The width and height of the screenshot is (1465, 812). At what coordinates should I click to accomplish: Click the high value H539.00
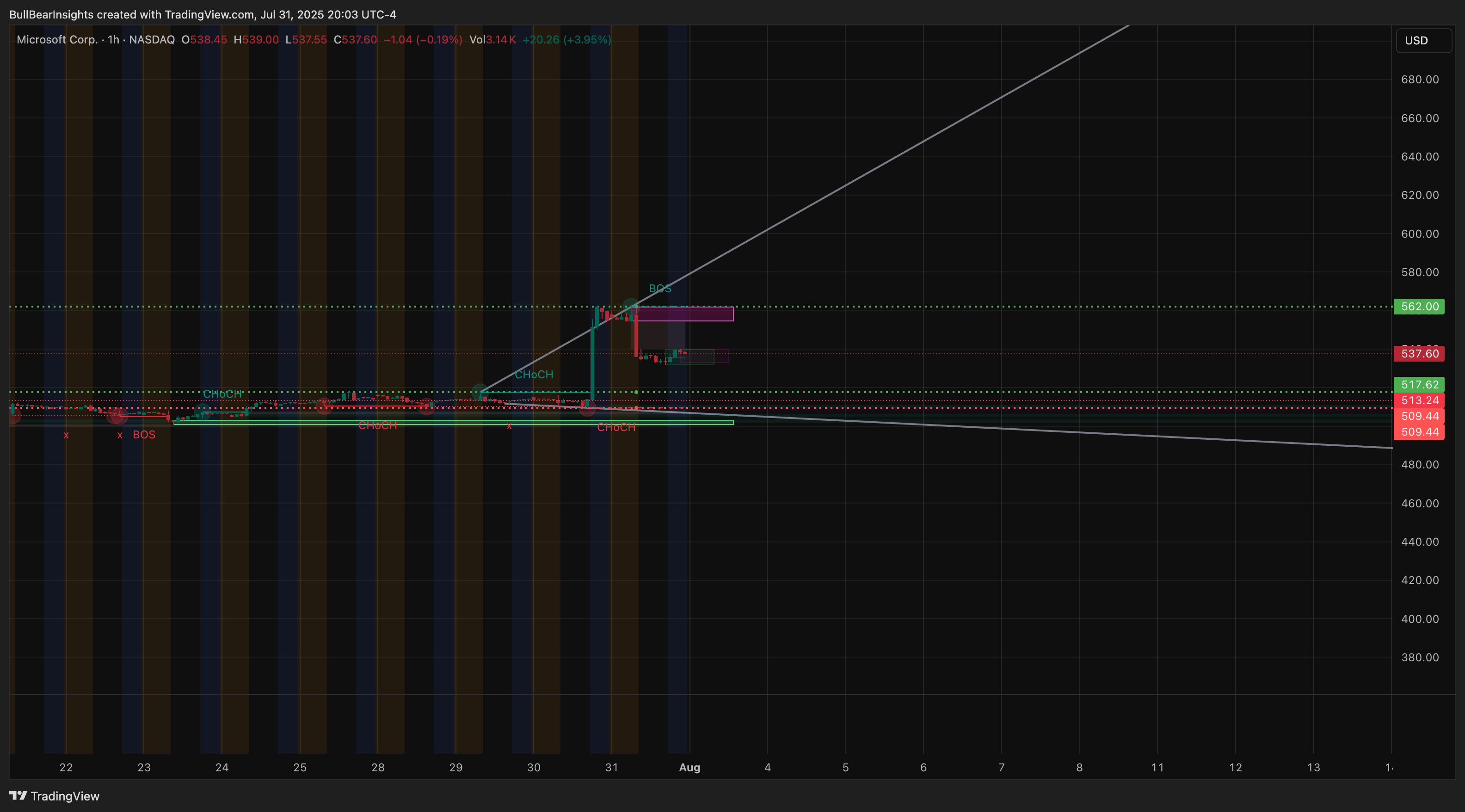point(256,39)
